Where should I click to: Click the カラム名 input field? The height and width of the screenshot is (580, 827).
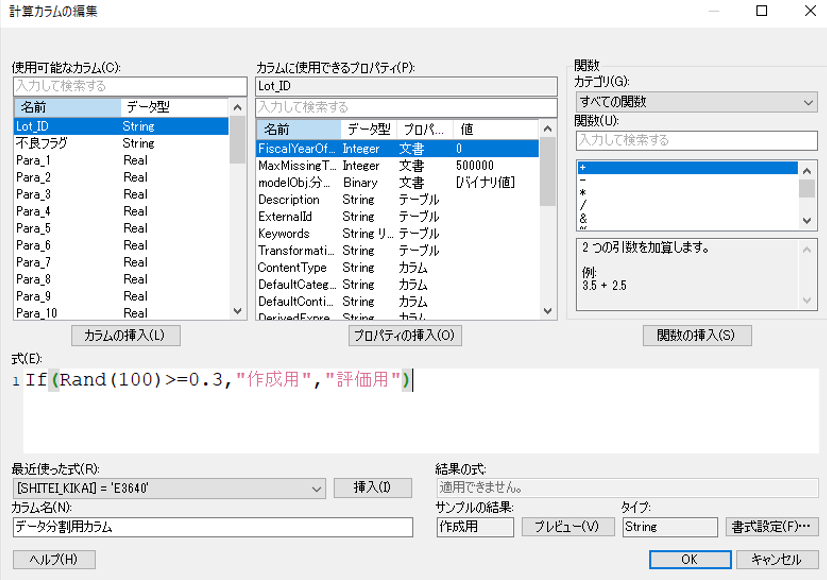click(212, 527)
